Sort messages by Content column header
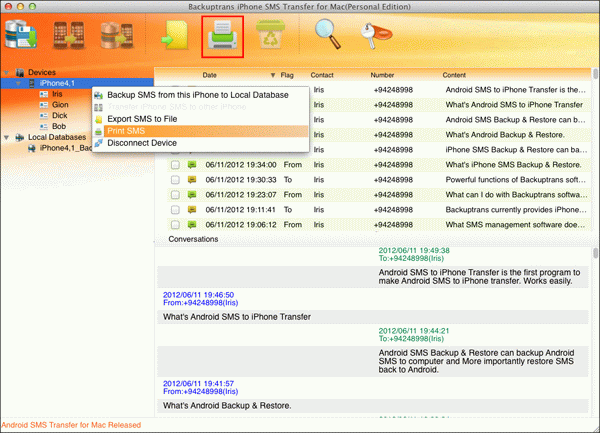The height and width of the screenshot is (433, 600). (x=454, y=75)
